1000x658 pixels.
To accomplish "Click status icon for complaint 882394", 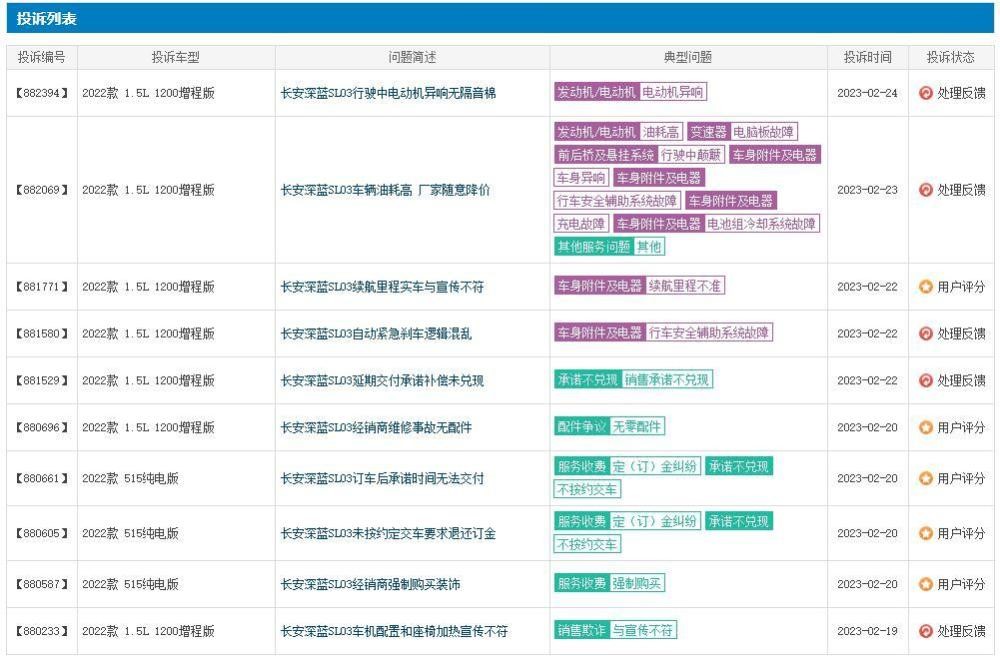I will 925,93.
